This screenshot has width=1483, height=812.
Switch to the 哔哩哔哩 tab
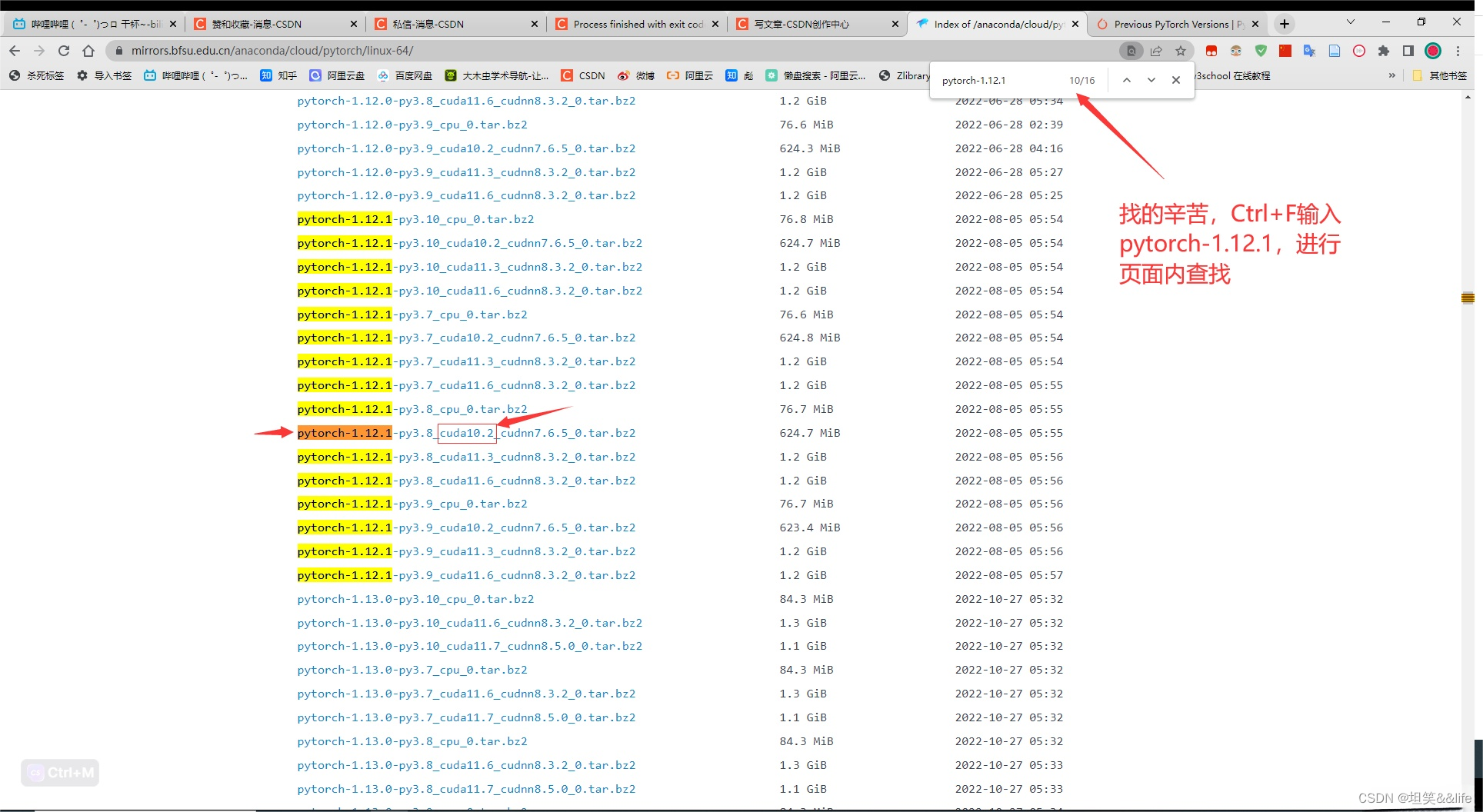(x=95, y=24)
